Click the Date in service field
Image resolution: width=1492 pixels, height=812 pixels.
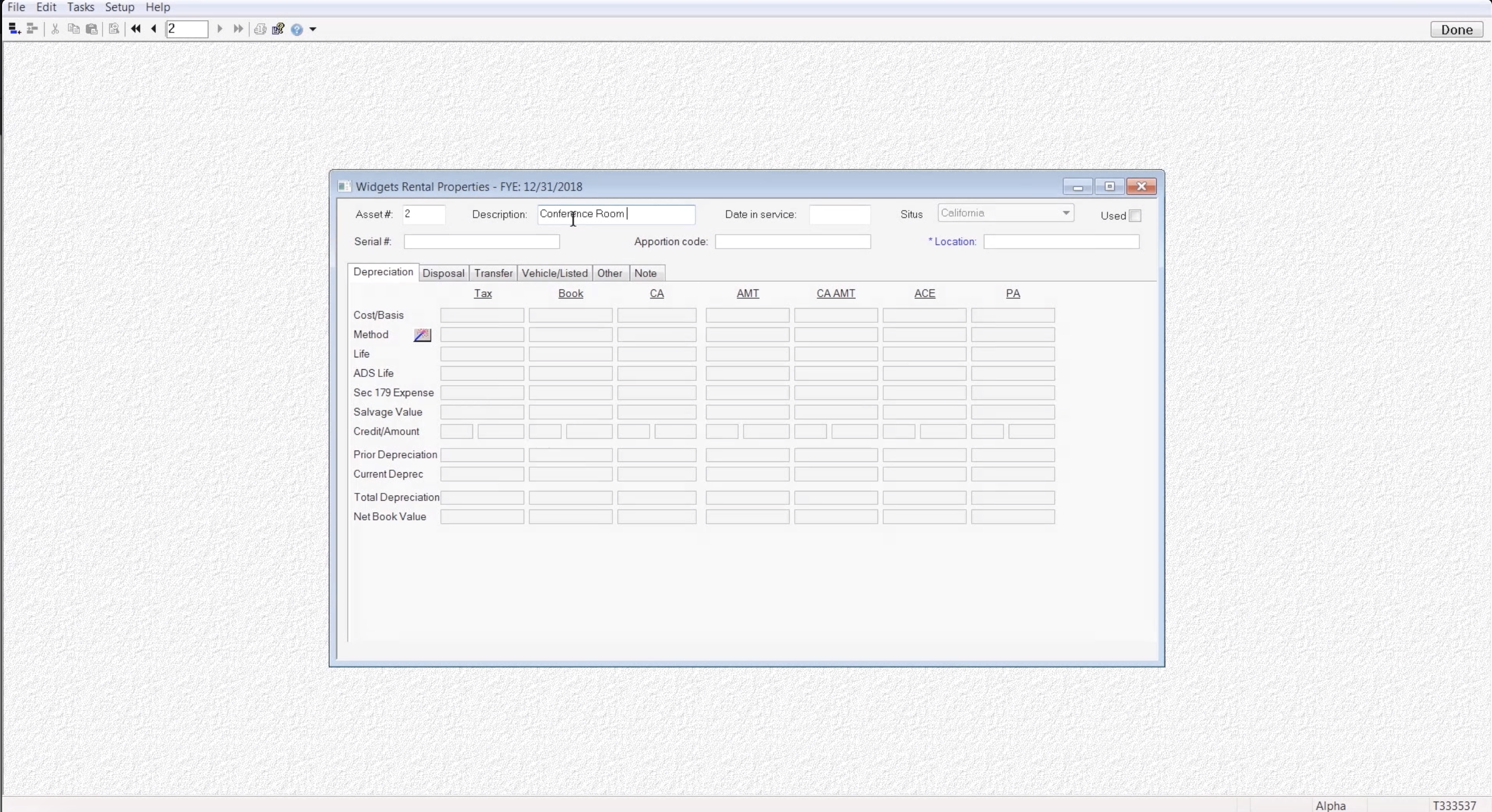[839, 214]
